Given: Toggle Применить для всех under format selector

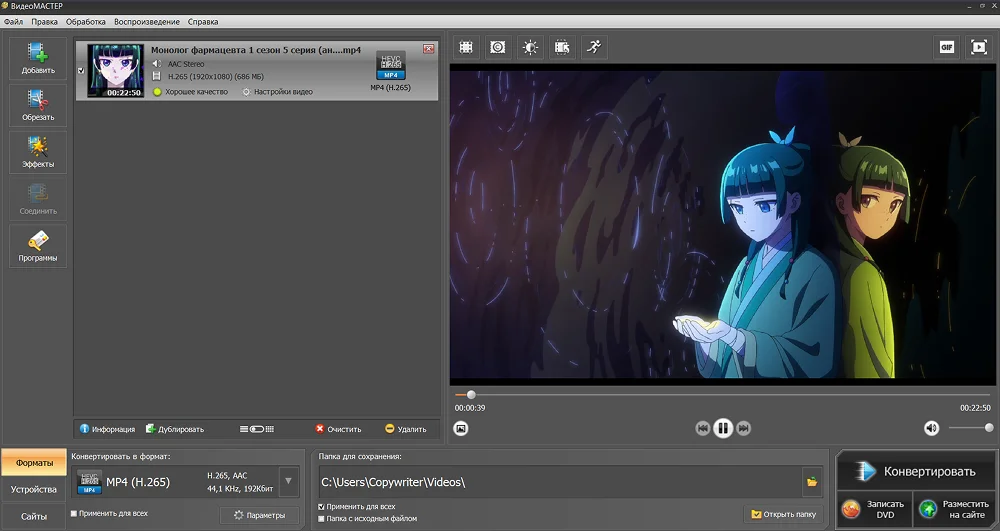Looking at the screenshot, I should pyautogui.click(x=74, y=514).
